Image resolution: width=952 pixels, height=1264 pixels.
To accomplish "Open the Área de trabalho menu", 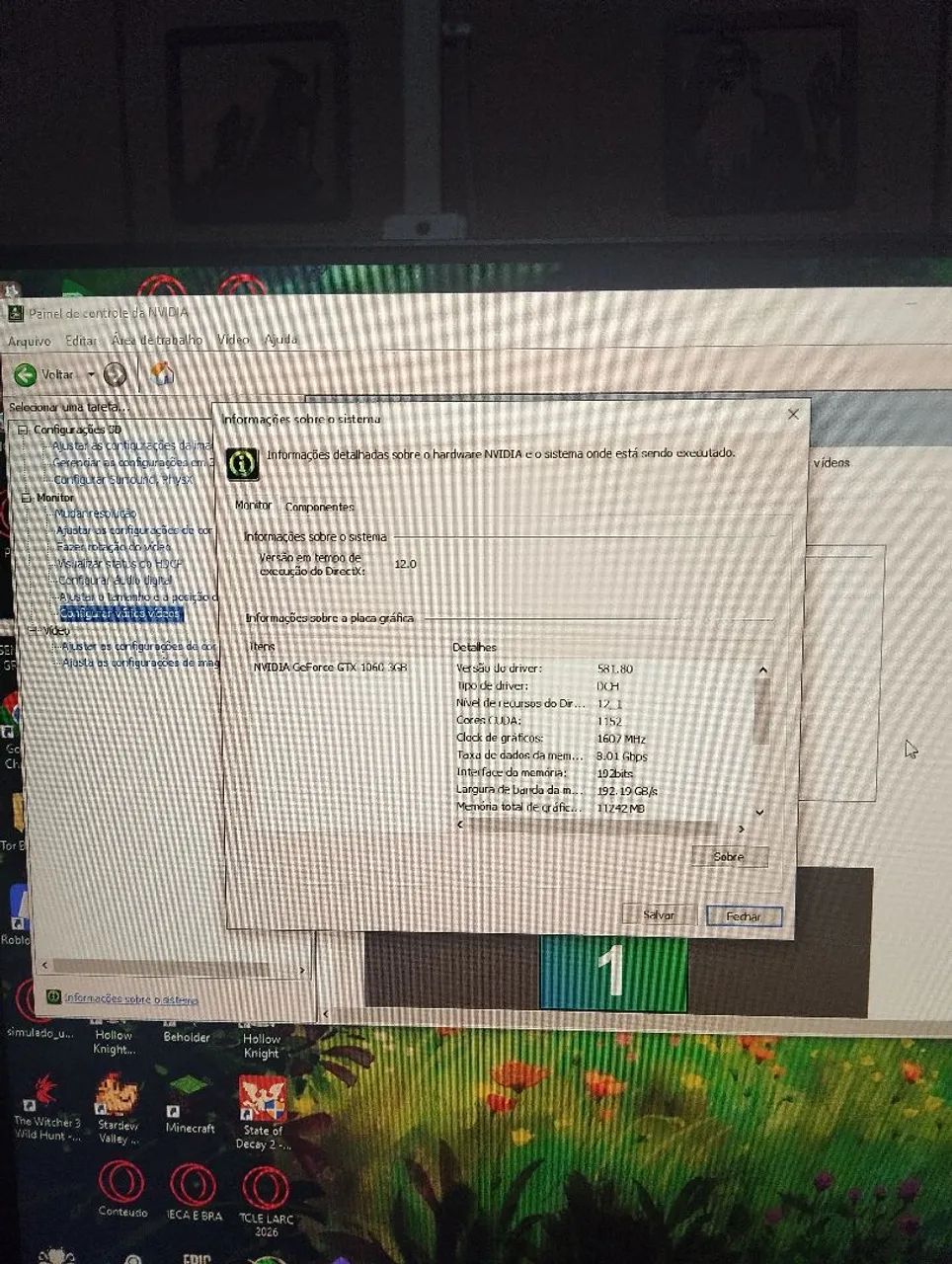I will pyautogui.click(x=157, y=340).
